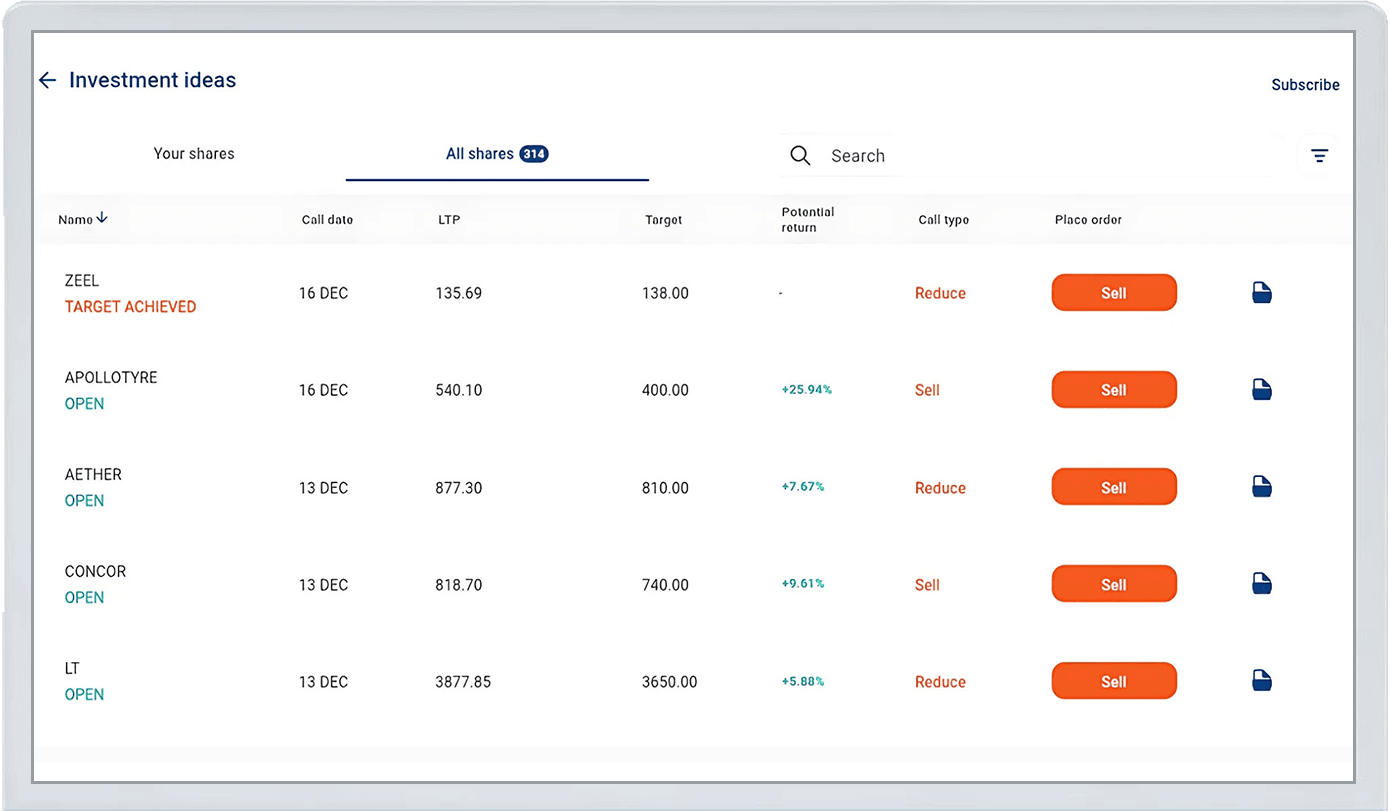Open the report document icon for ZEEL
The height and width of the screenshot is (811, 1391).
(1262, 293)
